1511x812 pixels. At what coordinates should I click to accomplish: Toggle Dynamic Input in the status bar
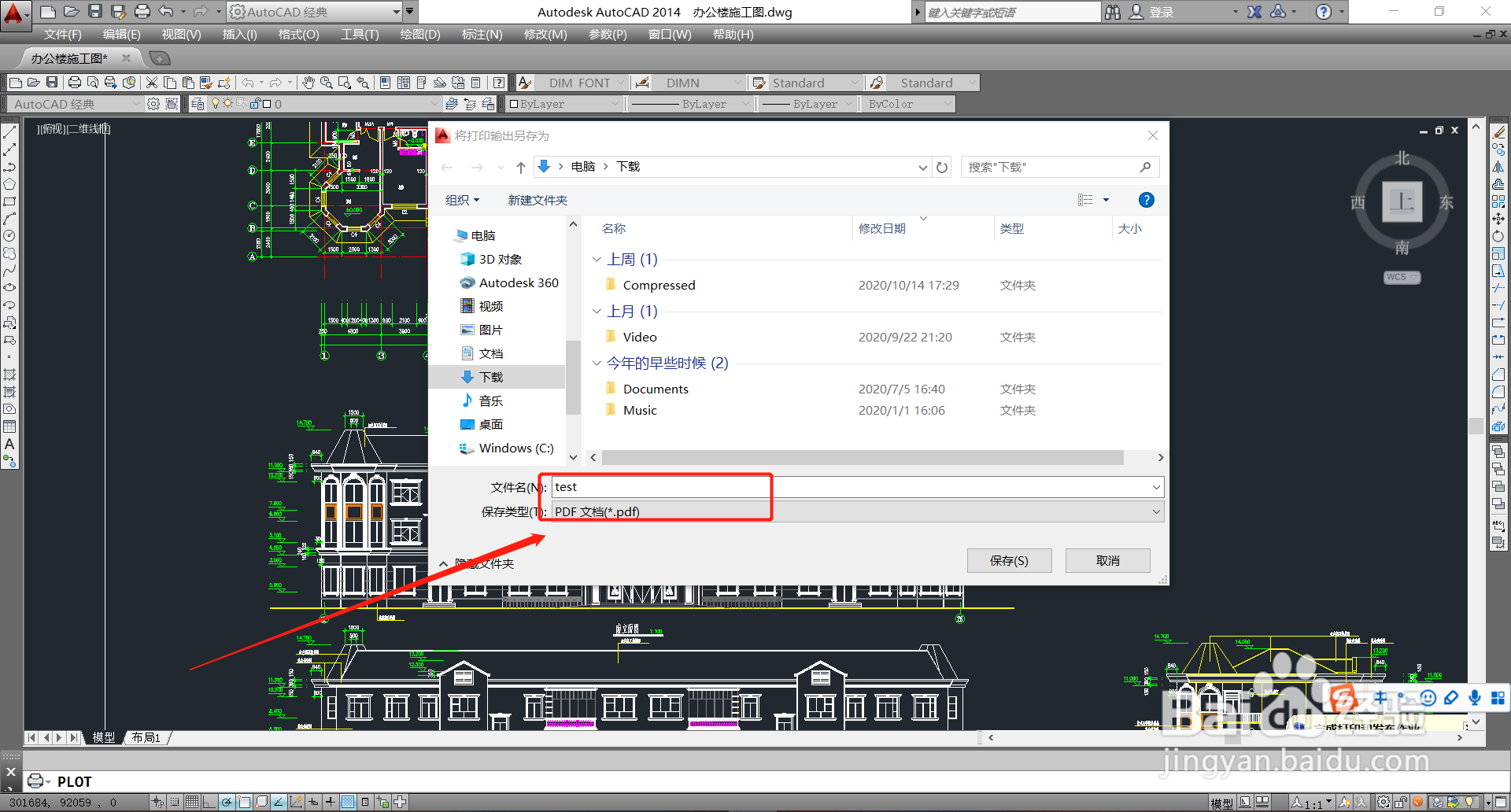(x=313, y=803)
